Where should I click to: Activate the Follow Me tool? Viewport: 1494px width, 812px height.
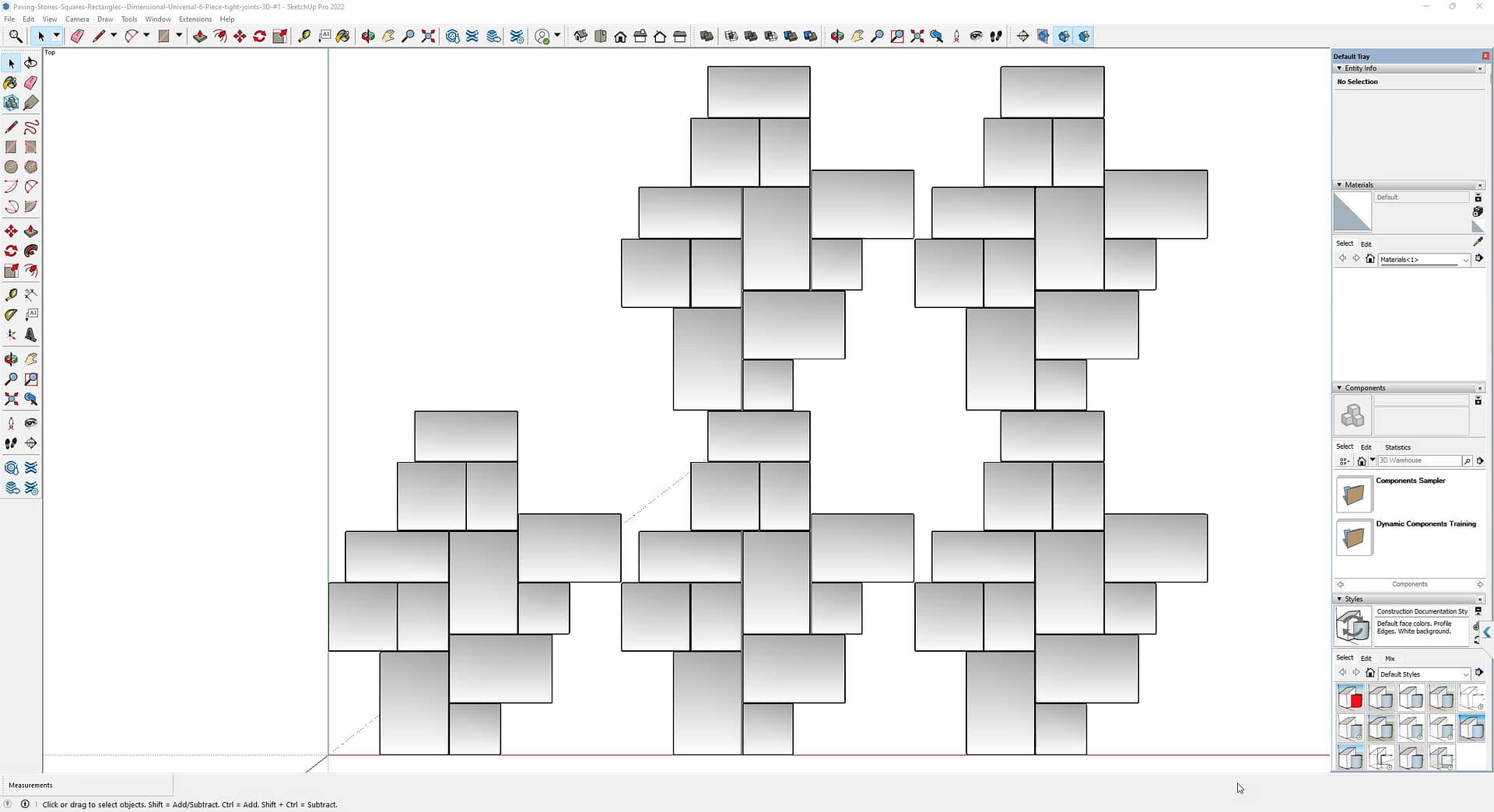pos(31,251)
